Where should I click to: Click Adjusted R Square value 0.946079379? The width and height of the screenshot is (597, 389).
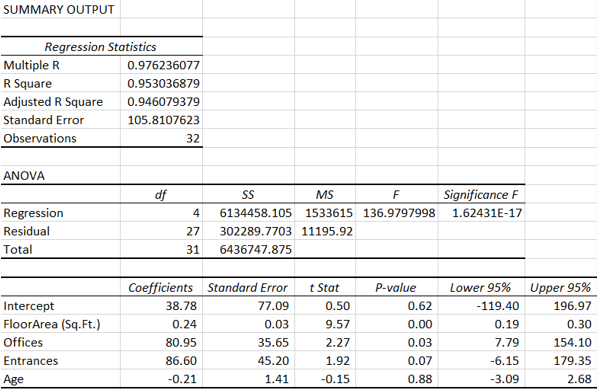163,102
